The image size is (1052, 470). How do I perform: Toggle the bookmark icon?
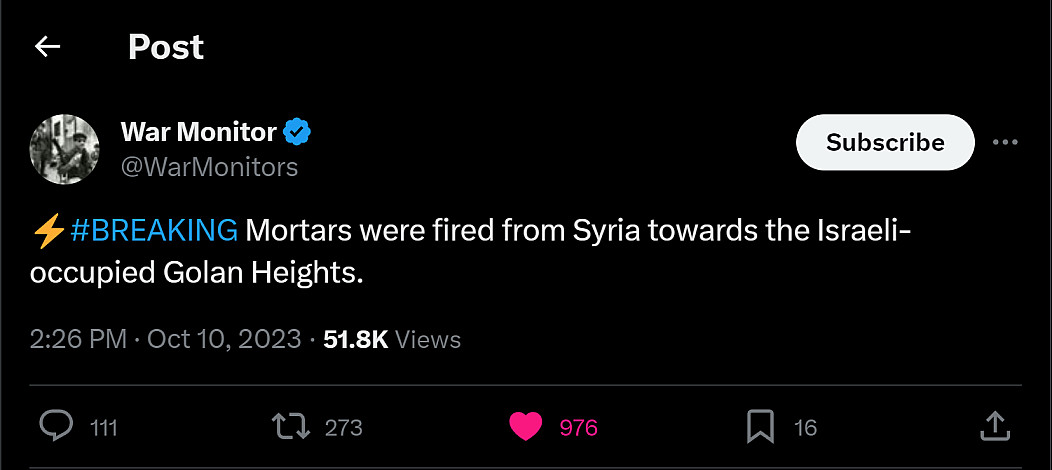click(760, 427)
